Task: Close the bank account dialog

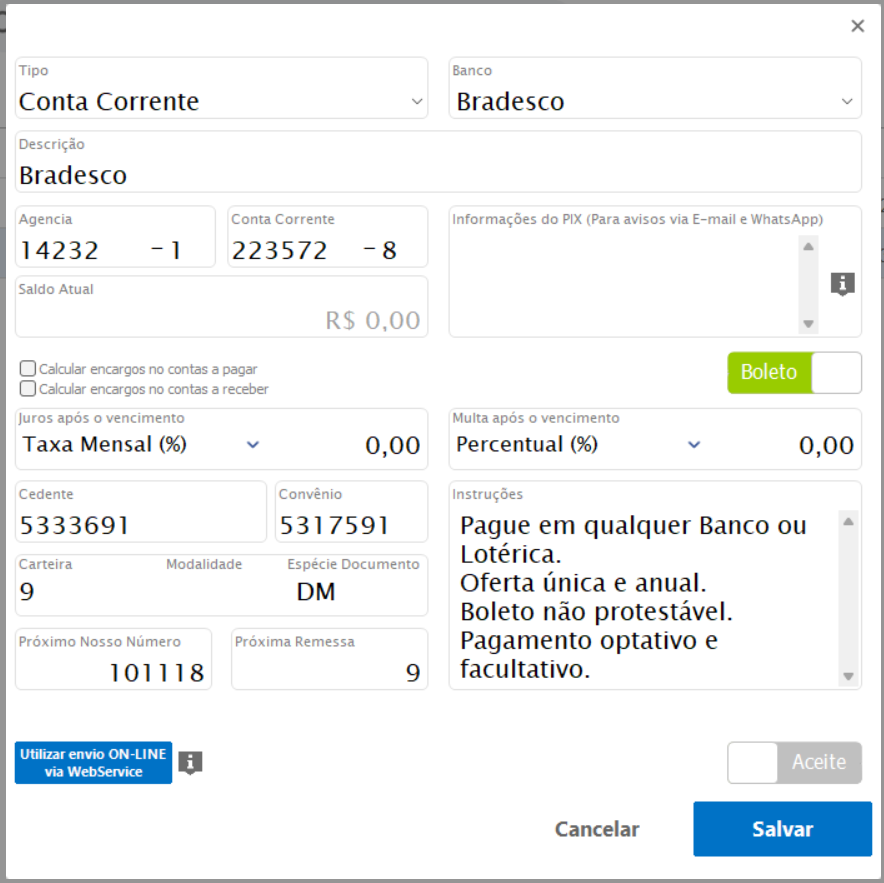Action: (x=857, y=27)
